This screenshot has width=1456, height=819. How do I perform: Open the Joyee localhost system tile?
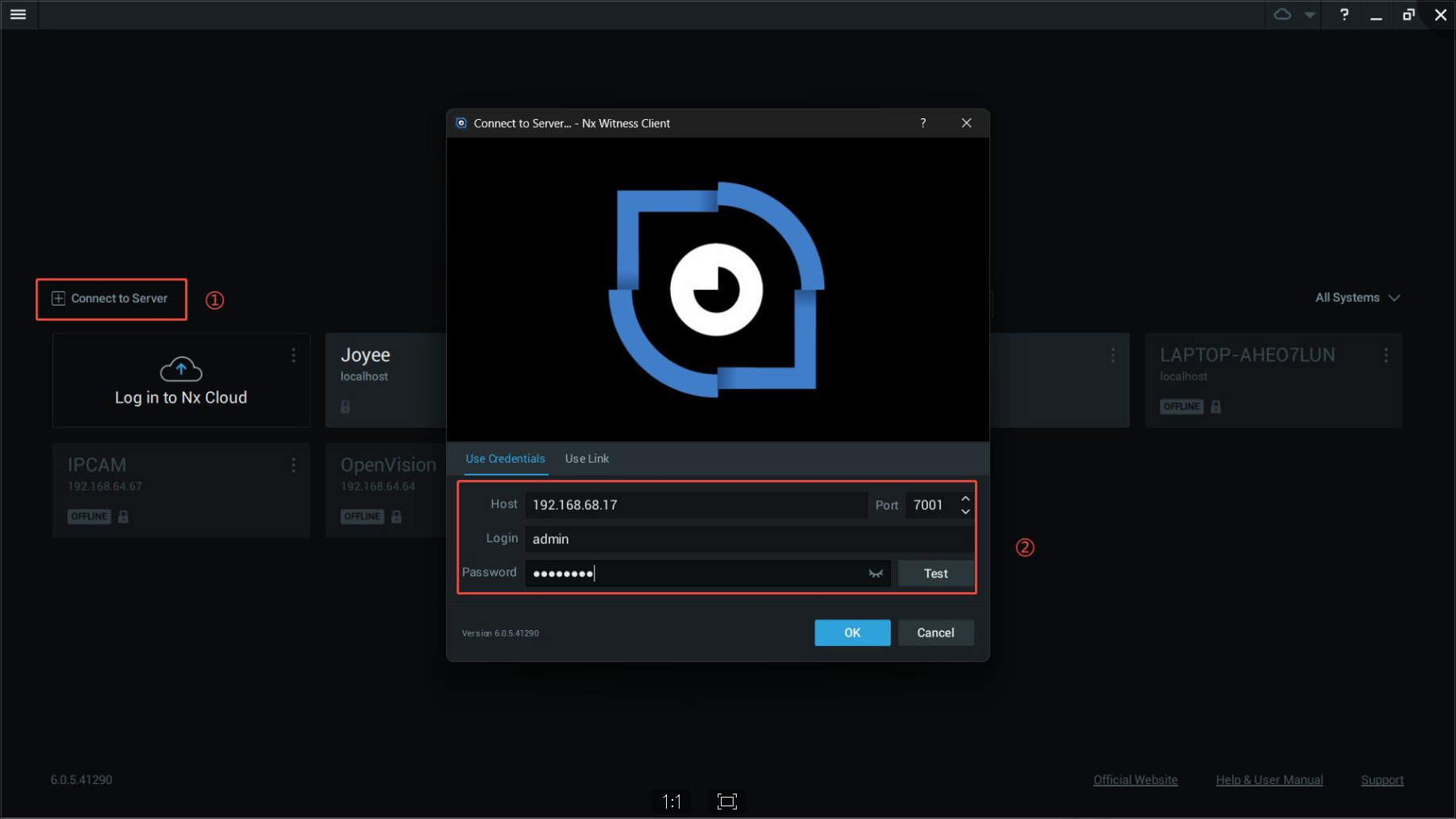click(x=387, y=381)
